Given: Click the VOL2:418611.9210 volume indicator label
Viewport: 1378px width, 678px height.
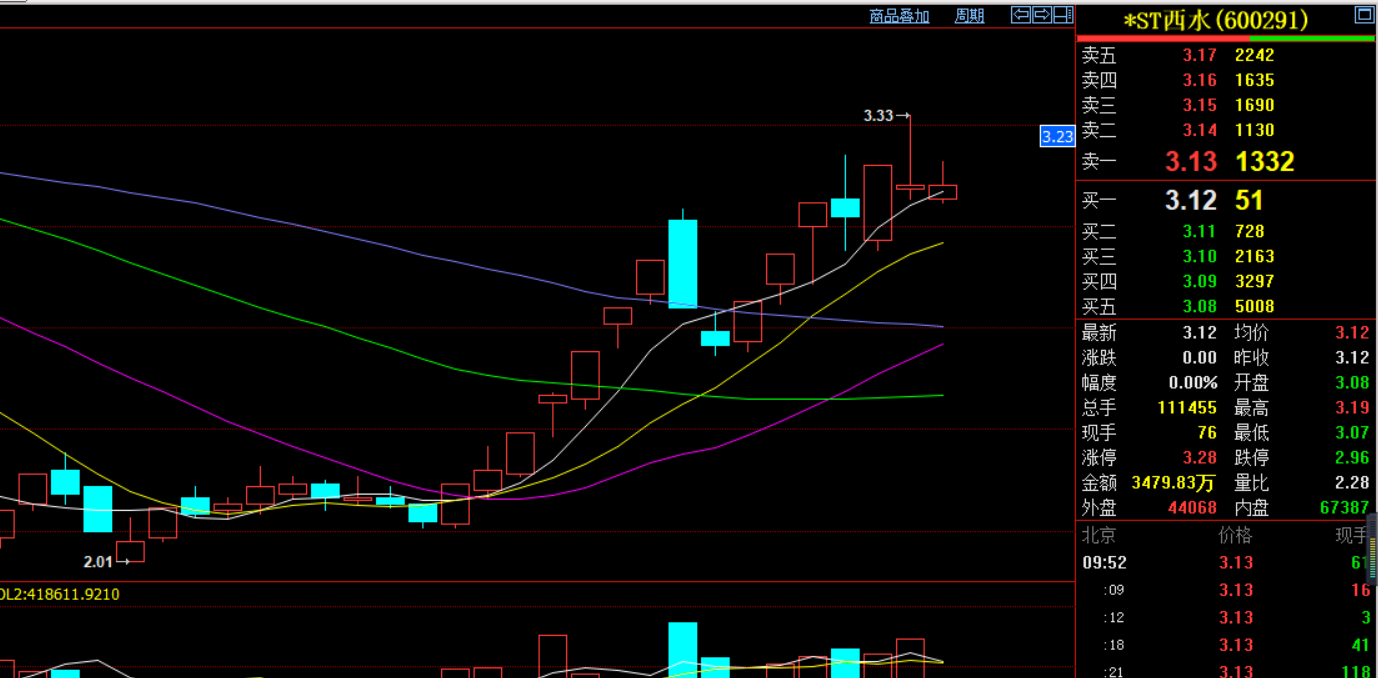Looking at the screenshot, I should click(60, 594).
